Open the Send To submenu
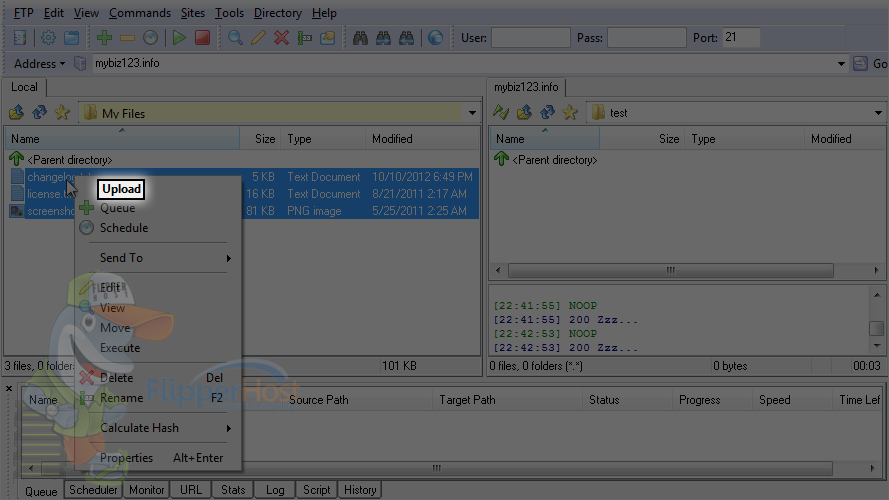Screen dimensions: 889x500 click(x=121, y=258)
